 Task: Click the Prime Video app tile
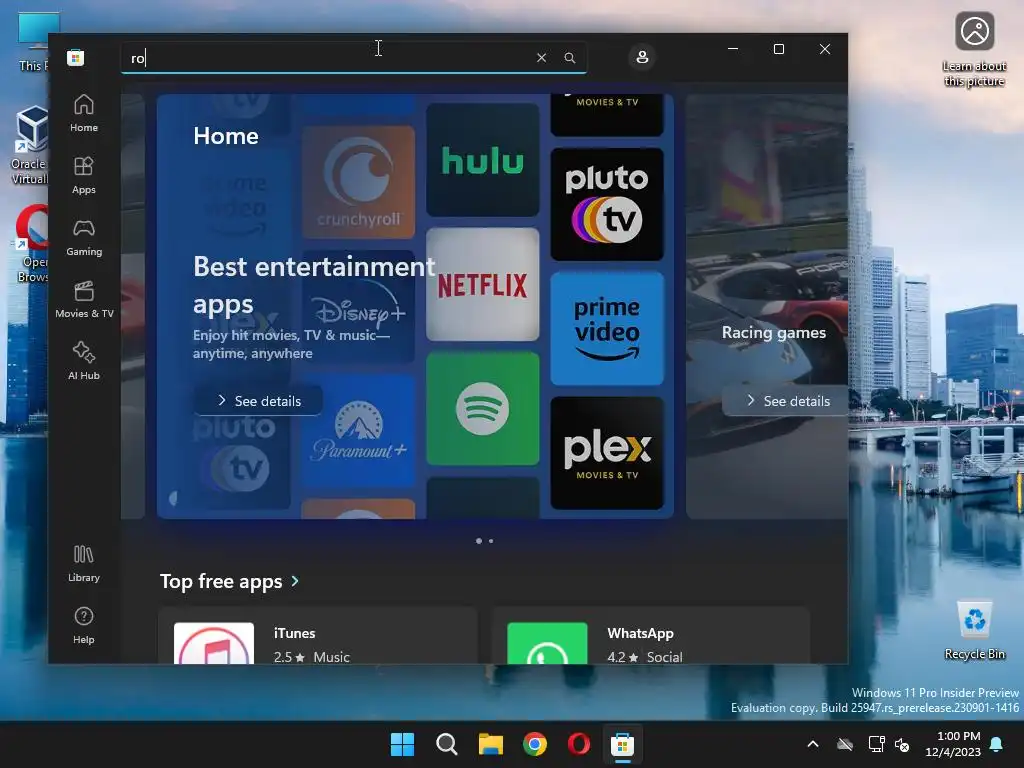click(607, 328)
